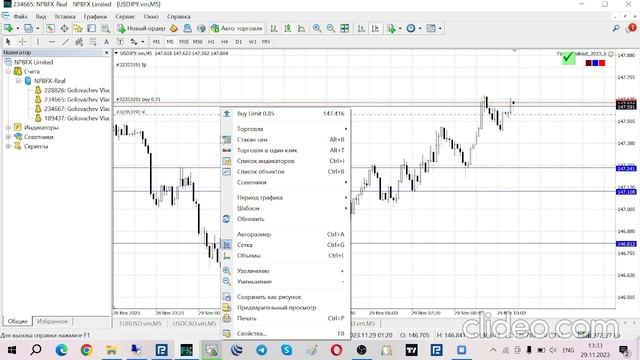The width and height of the screenshot is (640, 360).
Task: Open Chrome from the taskbar
Action: tap(86, 350)
